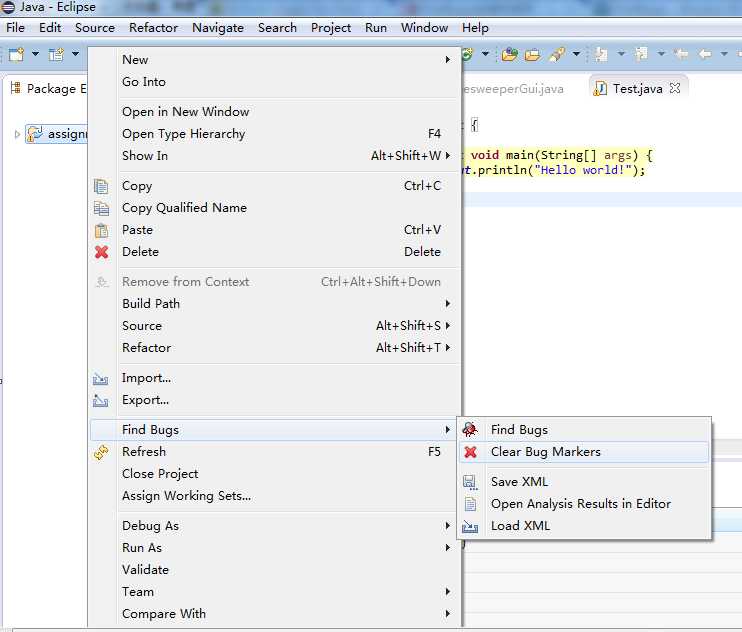742x632 pixels.
Task: Click the Last Edit Location toolbar icon
Action: tap(681, 54)
